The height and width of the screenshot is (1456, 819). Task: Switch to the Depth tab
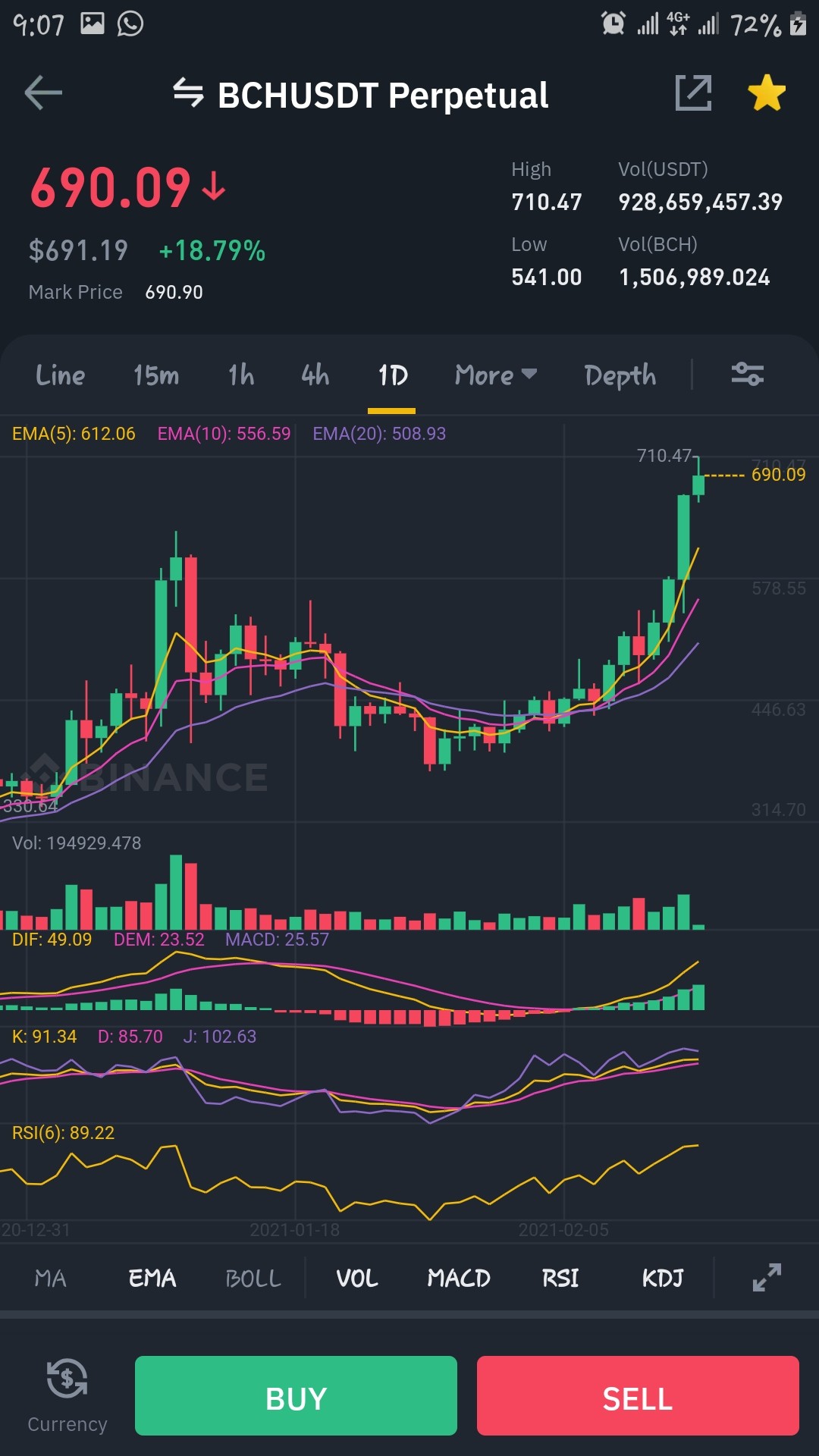click(x=620, y=375)
